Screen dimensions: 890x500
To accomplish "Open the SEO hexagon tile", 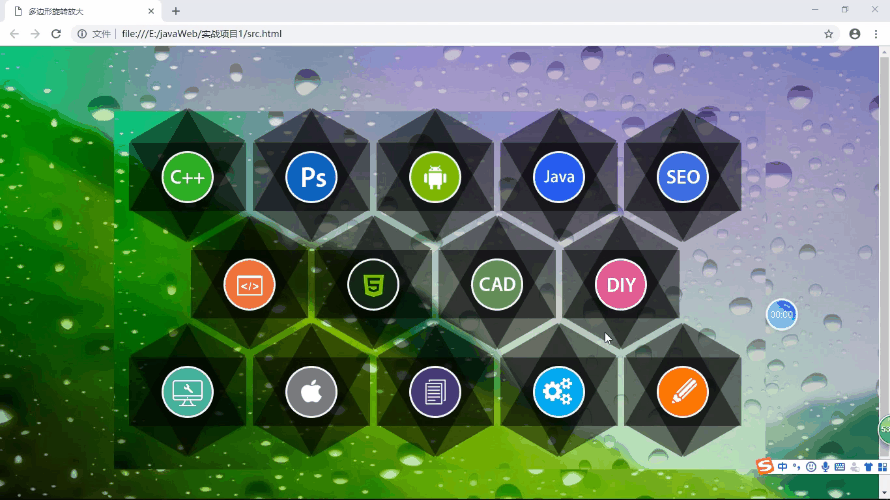I will pyautogui.click(x=682, y=177).
